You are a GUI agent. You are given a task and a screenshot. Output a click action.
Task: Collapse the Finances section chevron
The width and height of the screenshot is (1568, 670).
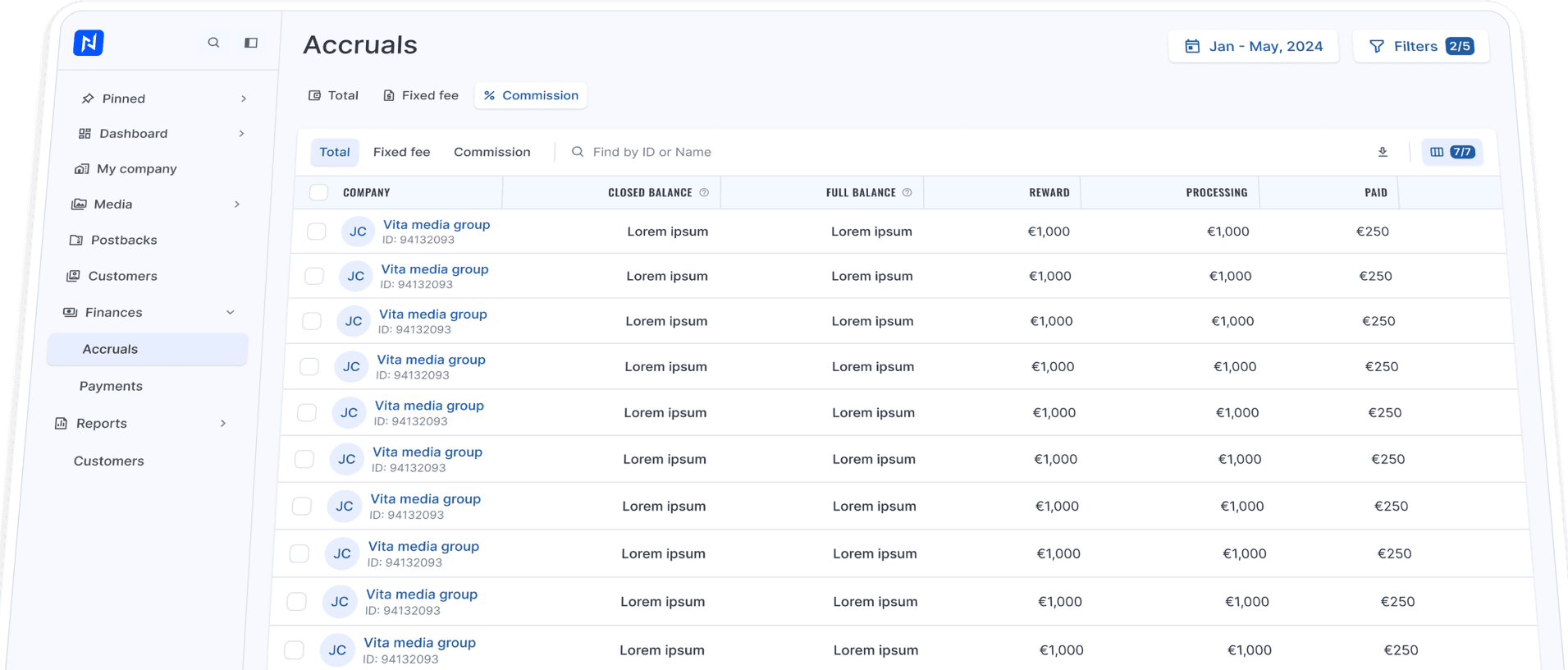231,312
